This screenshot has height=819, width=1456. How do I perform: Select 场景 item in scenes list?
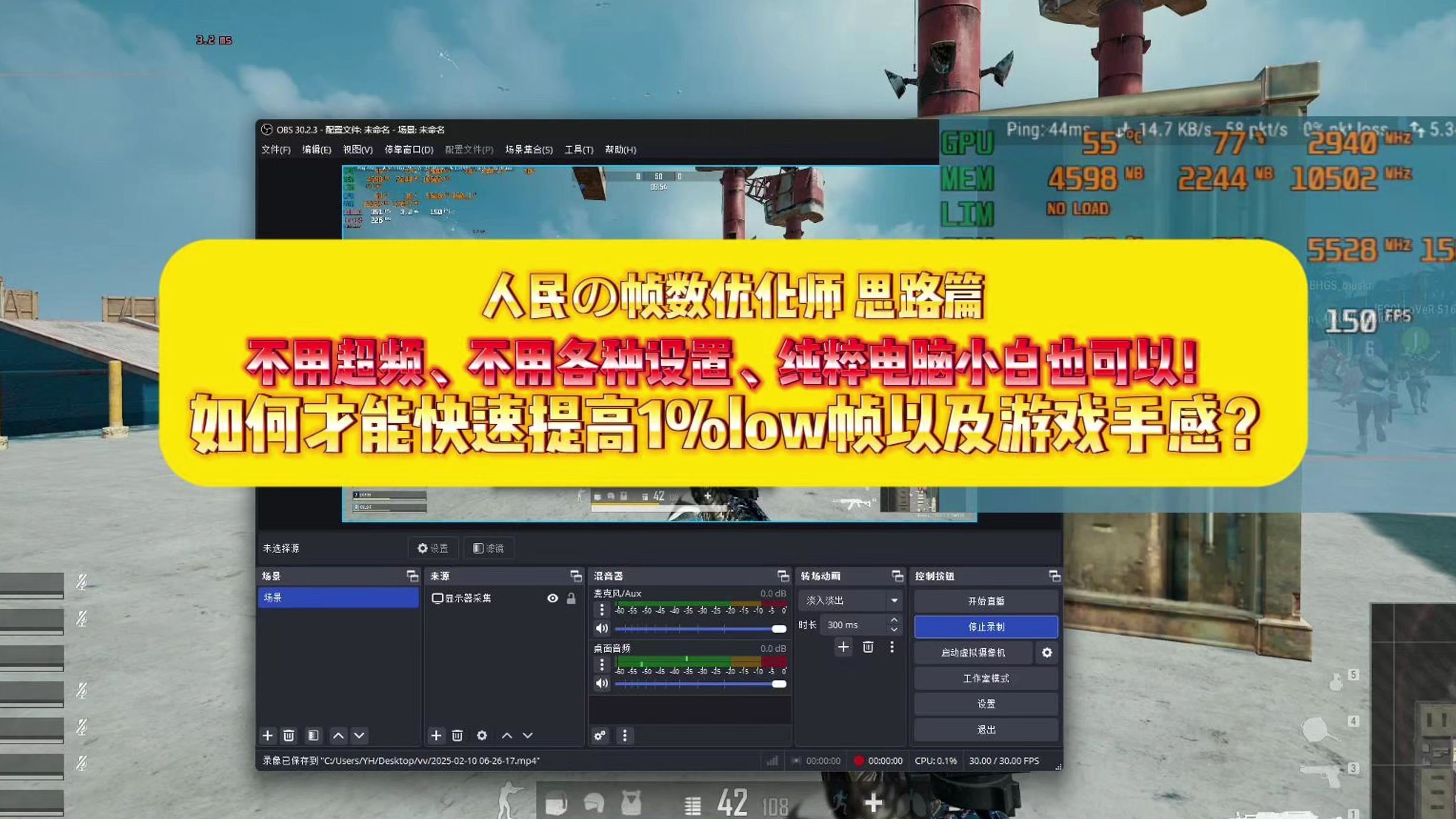(x=338, y=597)
